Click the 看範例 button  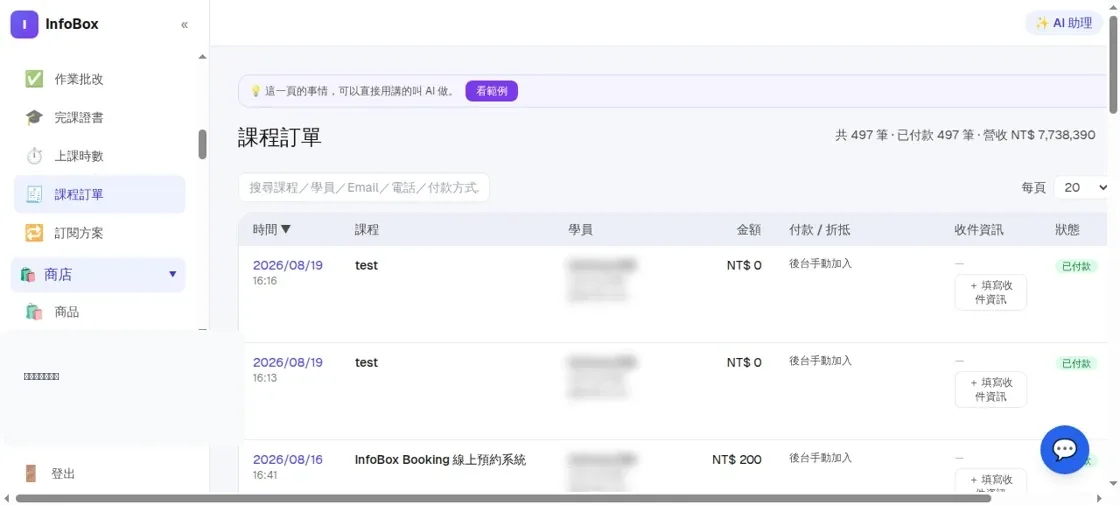click(x=491, y=91)
